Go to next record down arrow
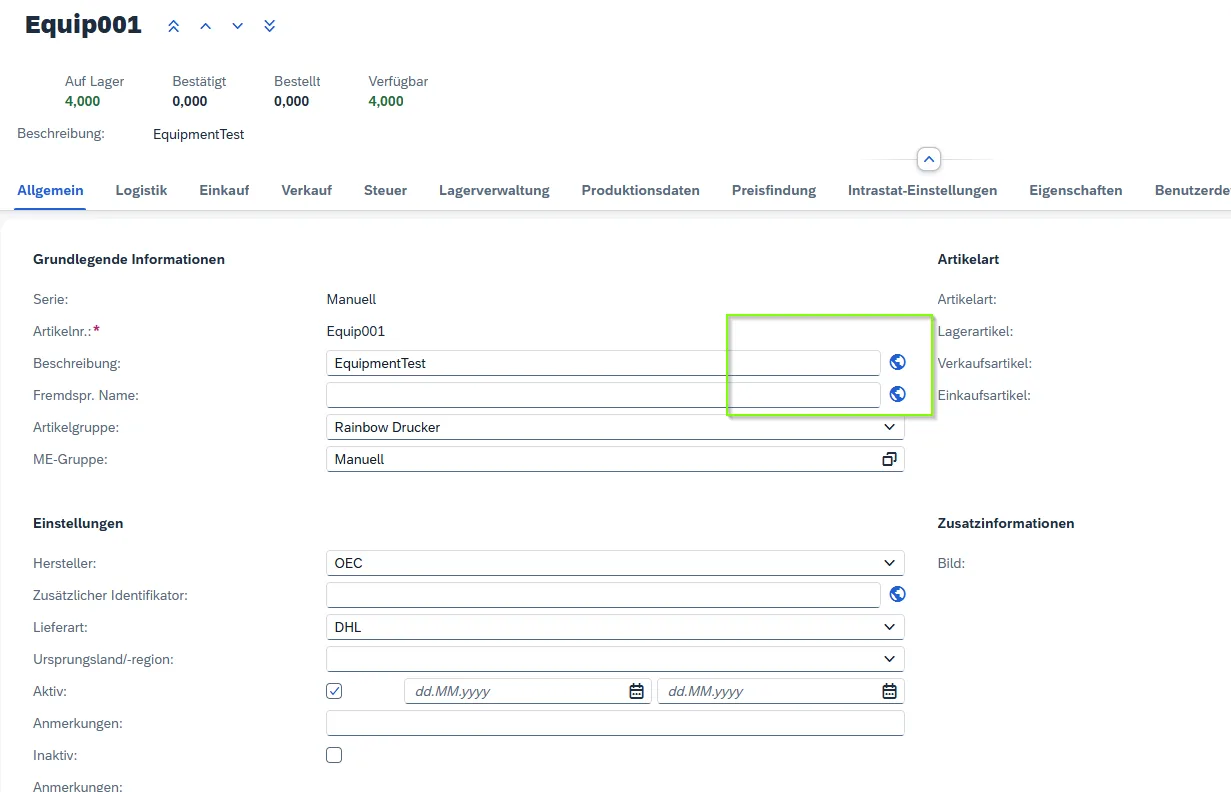This screenshot has height=792, width=1231. point(238,26)
